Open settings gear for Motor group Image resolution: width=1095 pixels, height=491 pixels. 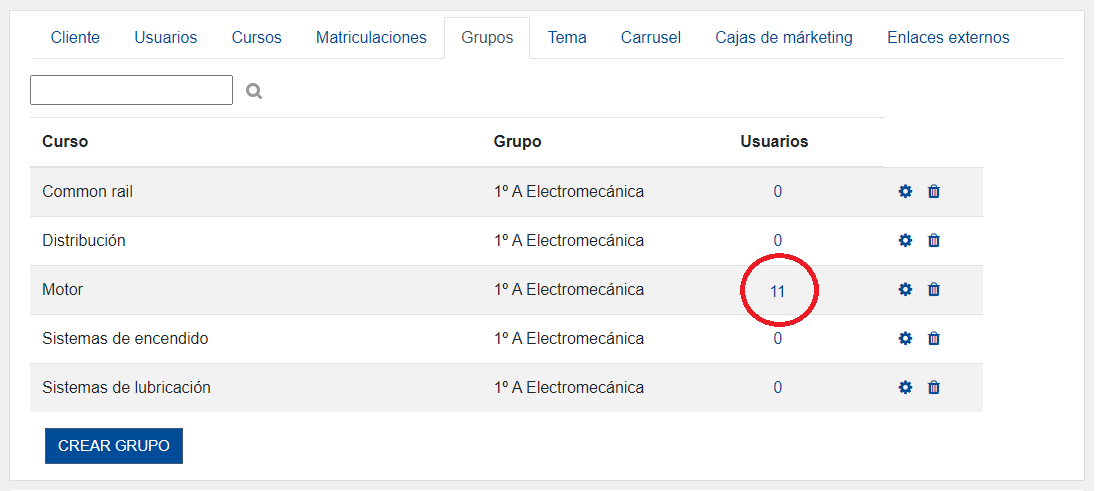(905, 289)
